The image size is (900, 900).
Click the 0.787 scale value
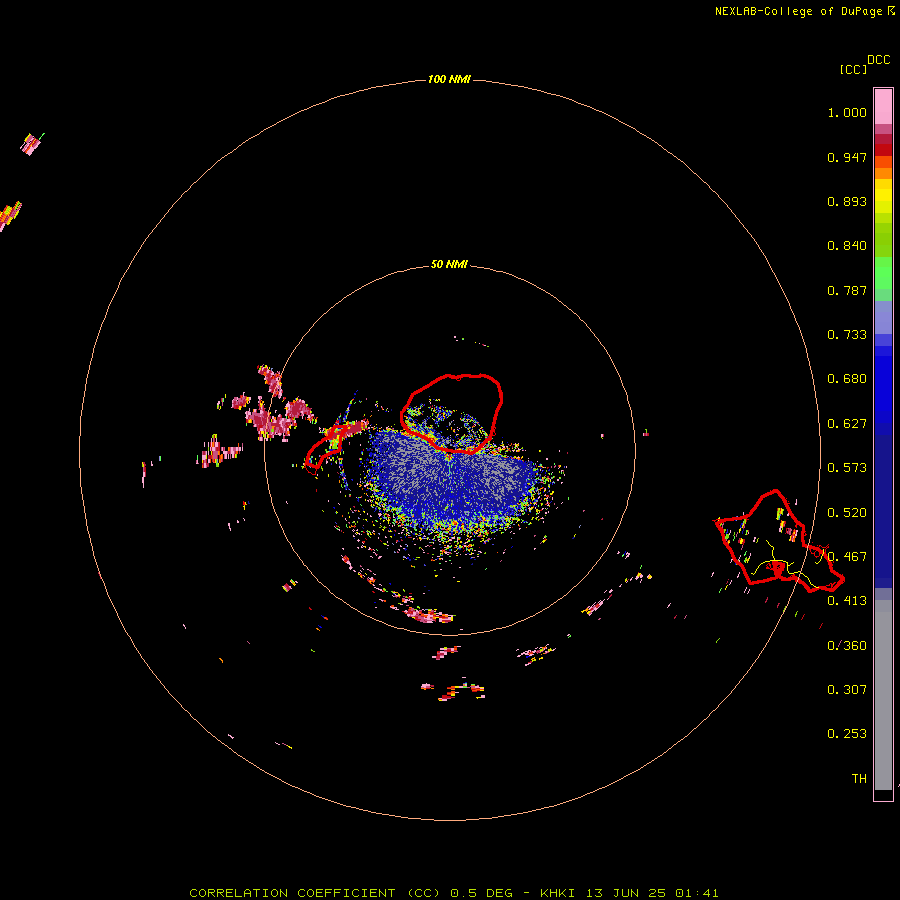coord(847,290)
